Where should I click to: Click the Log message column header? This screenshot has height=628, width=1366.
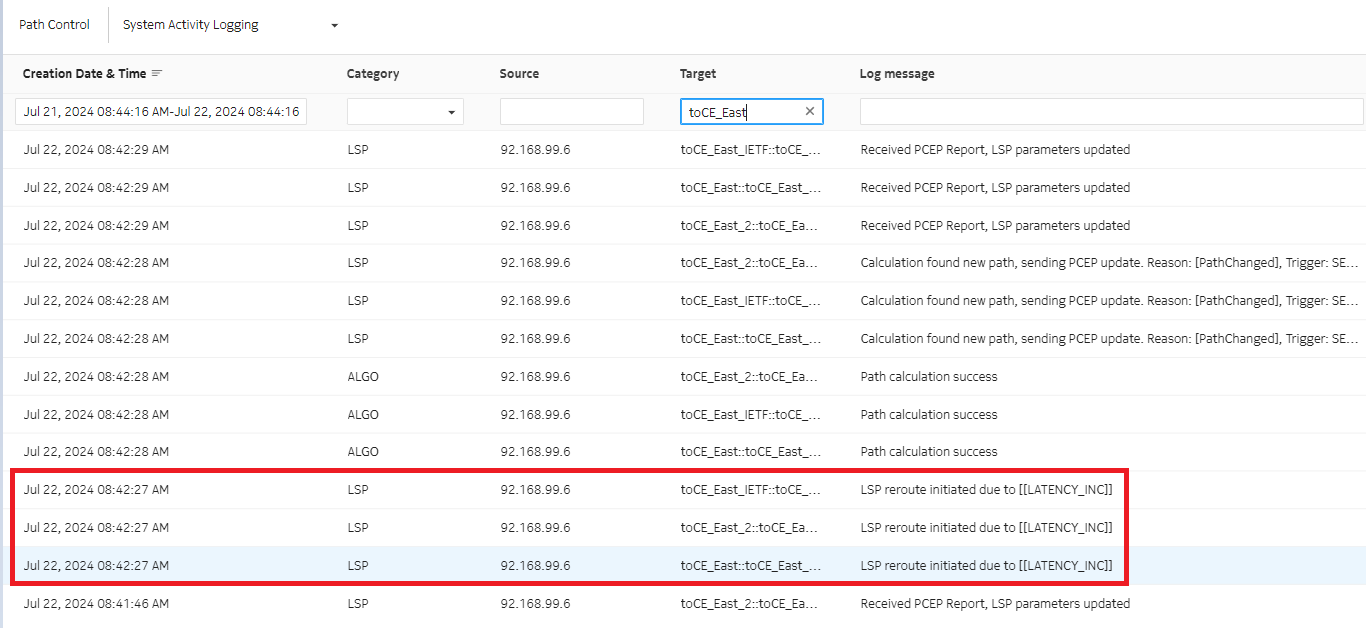pyautogui.click(x=897, y=74)
